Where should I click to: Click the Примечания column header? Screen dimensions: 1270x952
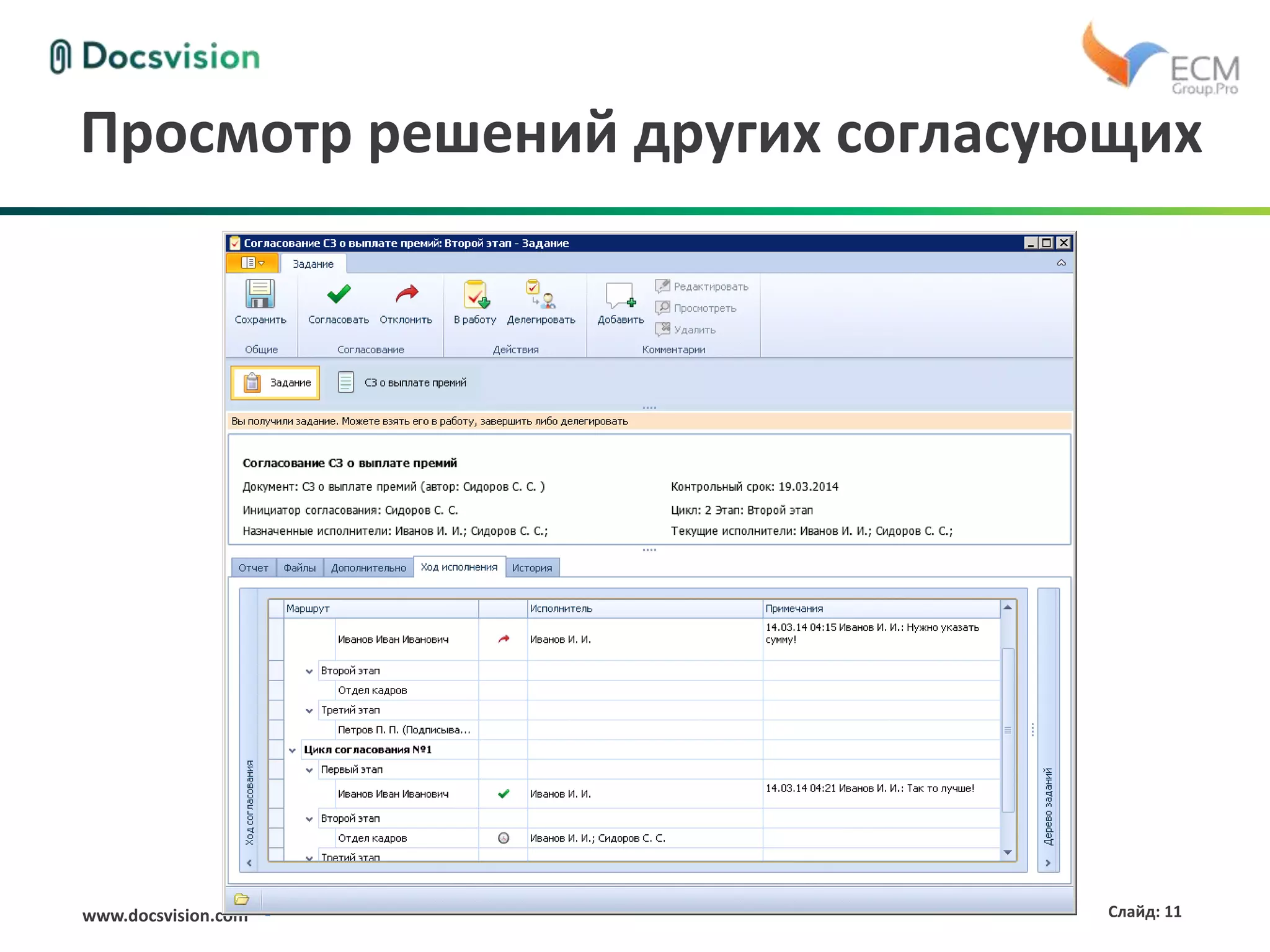coord(881,609)
